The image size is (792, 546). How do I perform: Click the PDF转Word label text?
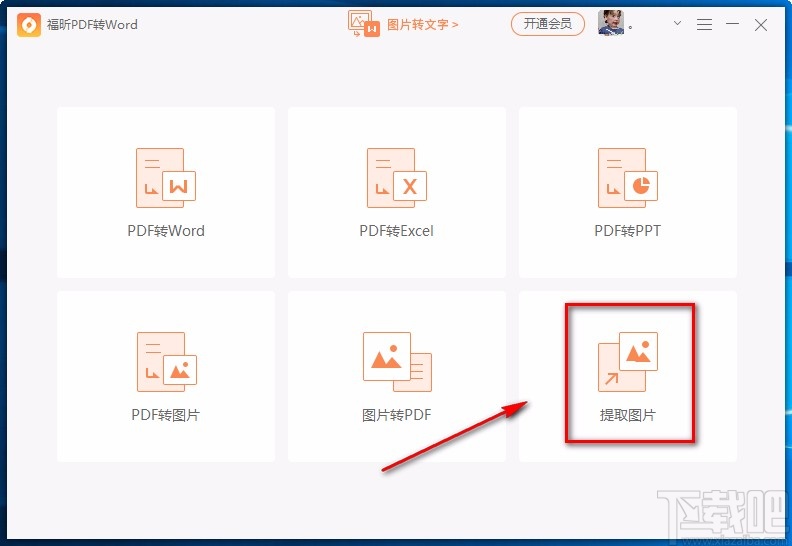click(x=166, y=231)
